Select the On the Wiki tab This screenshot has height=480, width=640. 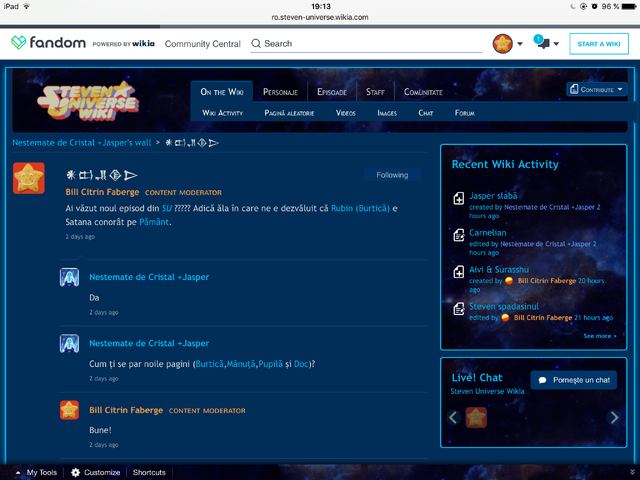click(x=222, y=92)
